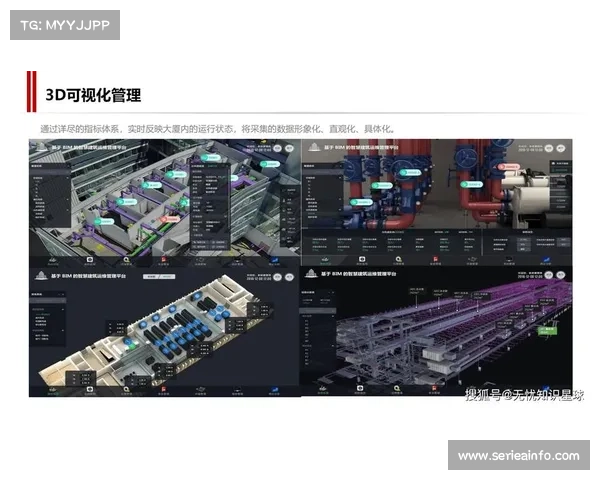Open red document icon in pipe-network panel's bottom bar

434,389
